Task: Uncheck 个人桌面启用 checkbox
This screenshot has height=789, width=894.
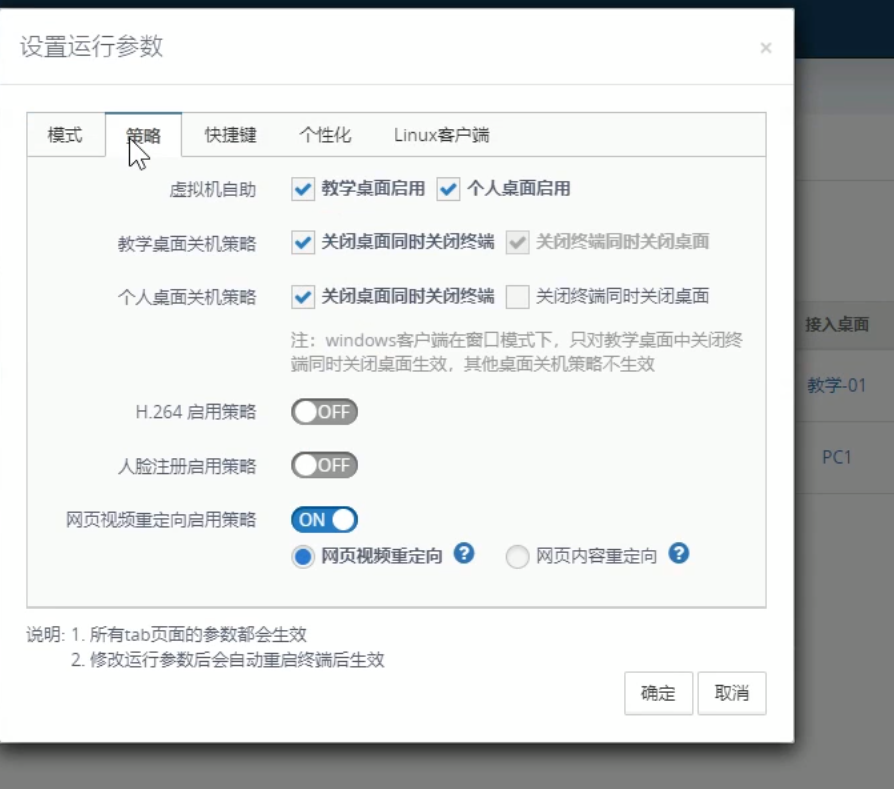Action: 449,189
